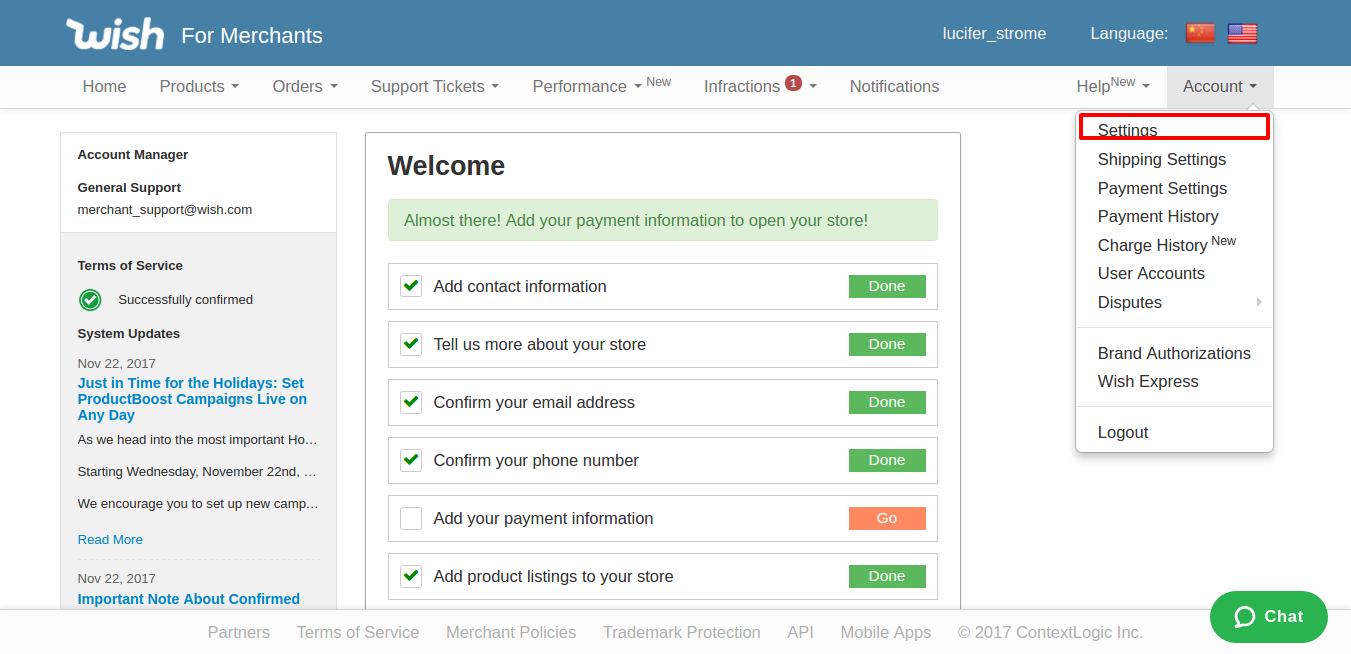Screen dimensions: 1351x654
Task: Open Brand Authorizations menu item
Action: tap(1174, 353)
